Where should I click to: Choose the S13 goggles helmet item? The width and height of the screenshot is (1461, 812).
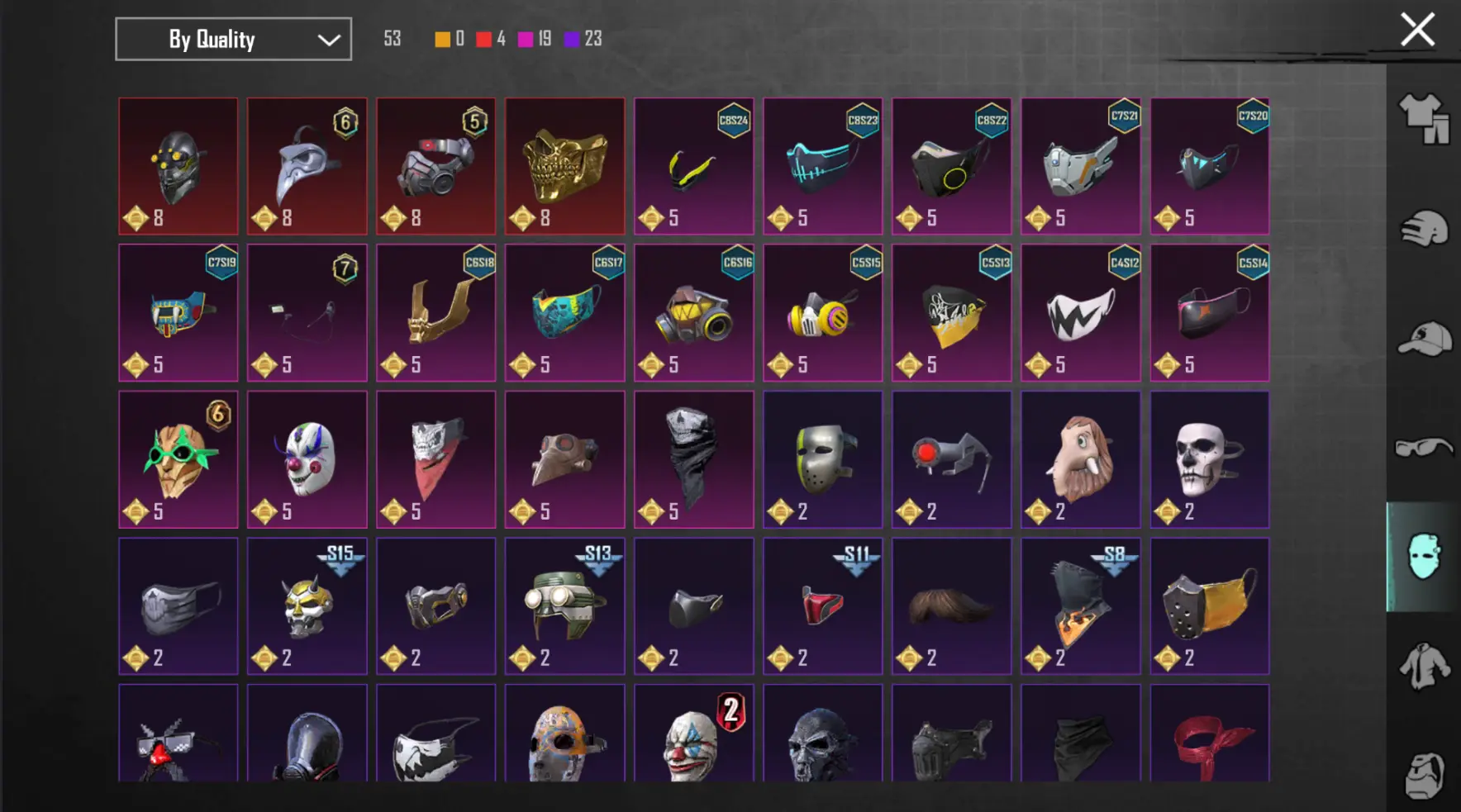[565, 606]
